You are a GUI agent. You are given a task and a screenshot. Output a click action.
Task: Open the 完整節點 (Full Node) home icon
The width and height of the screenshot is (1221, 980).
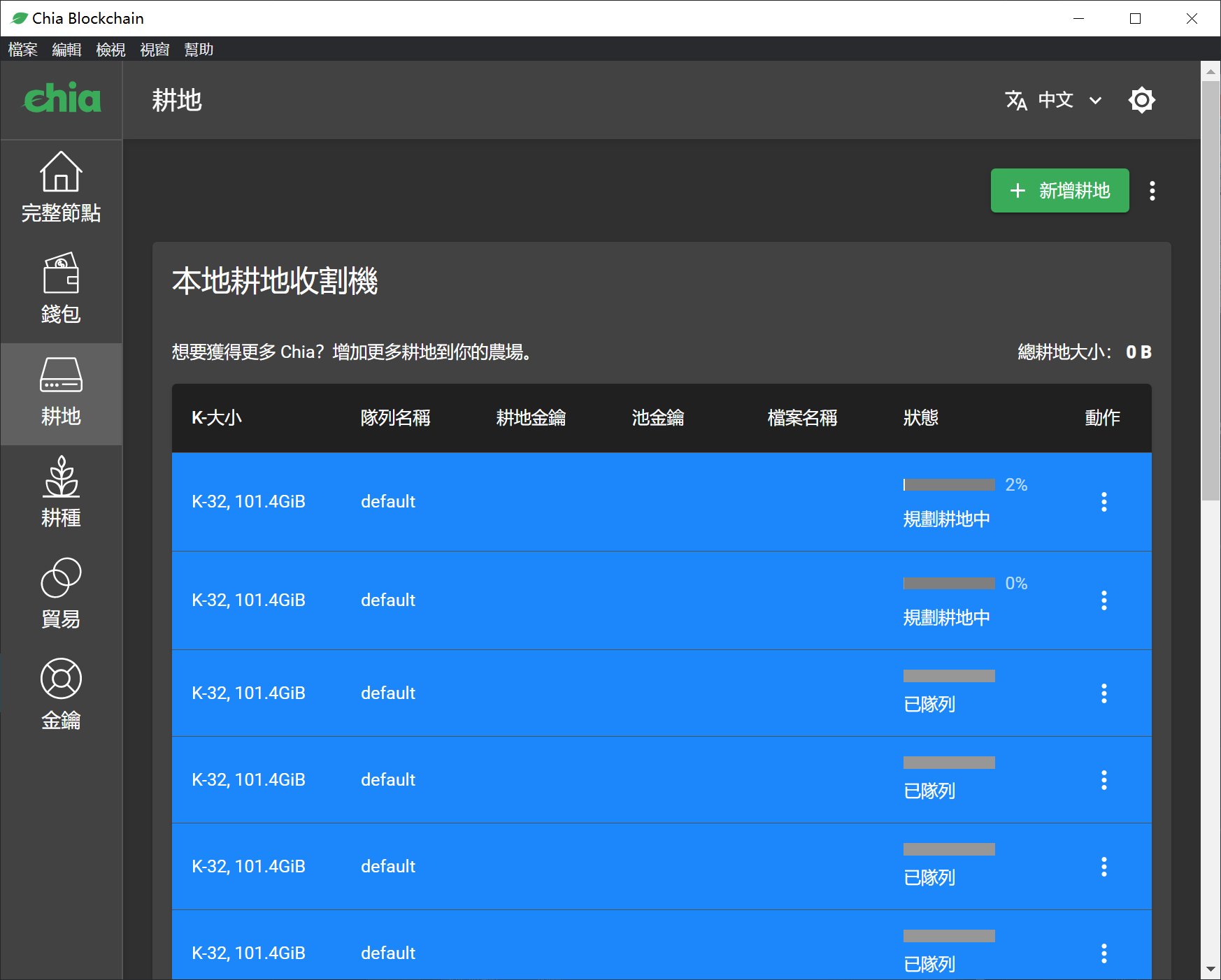coord(61,172)
